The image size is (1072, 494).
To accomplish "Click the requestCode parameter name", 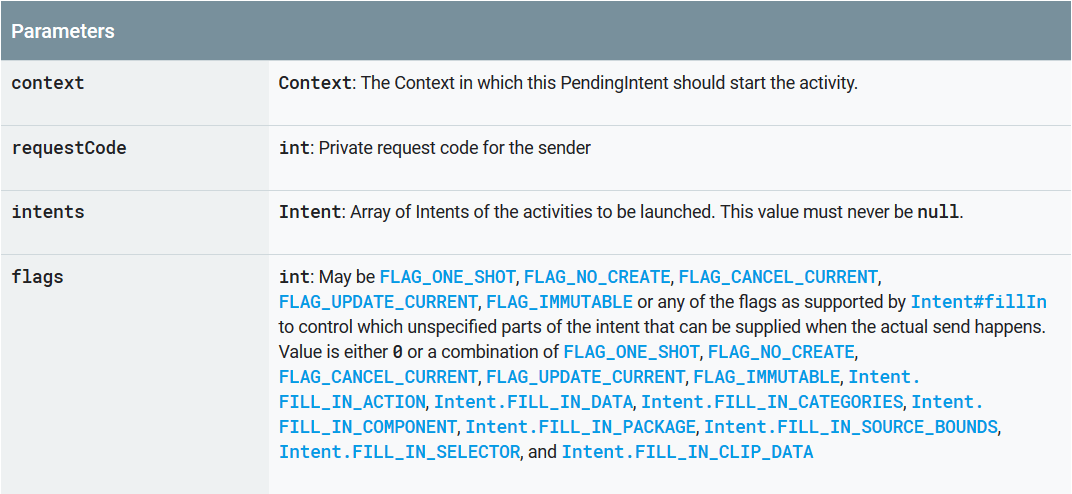I will coord(69,148).
